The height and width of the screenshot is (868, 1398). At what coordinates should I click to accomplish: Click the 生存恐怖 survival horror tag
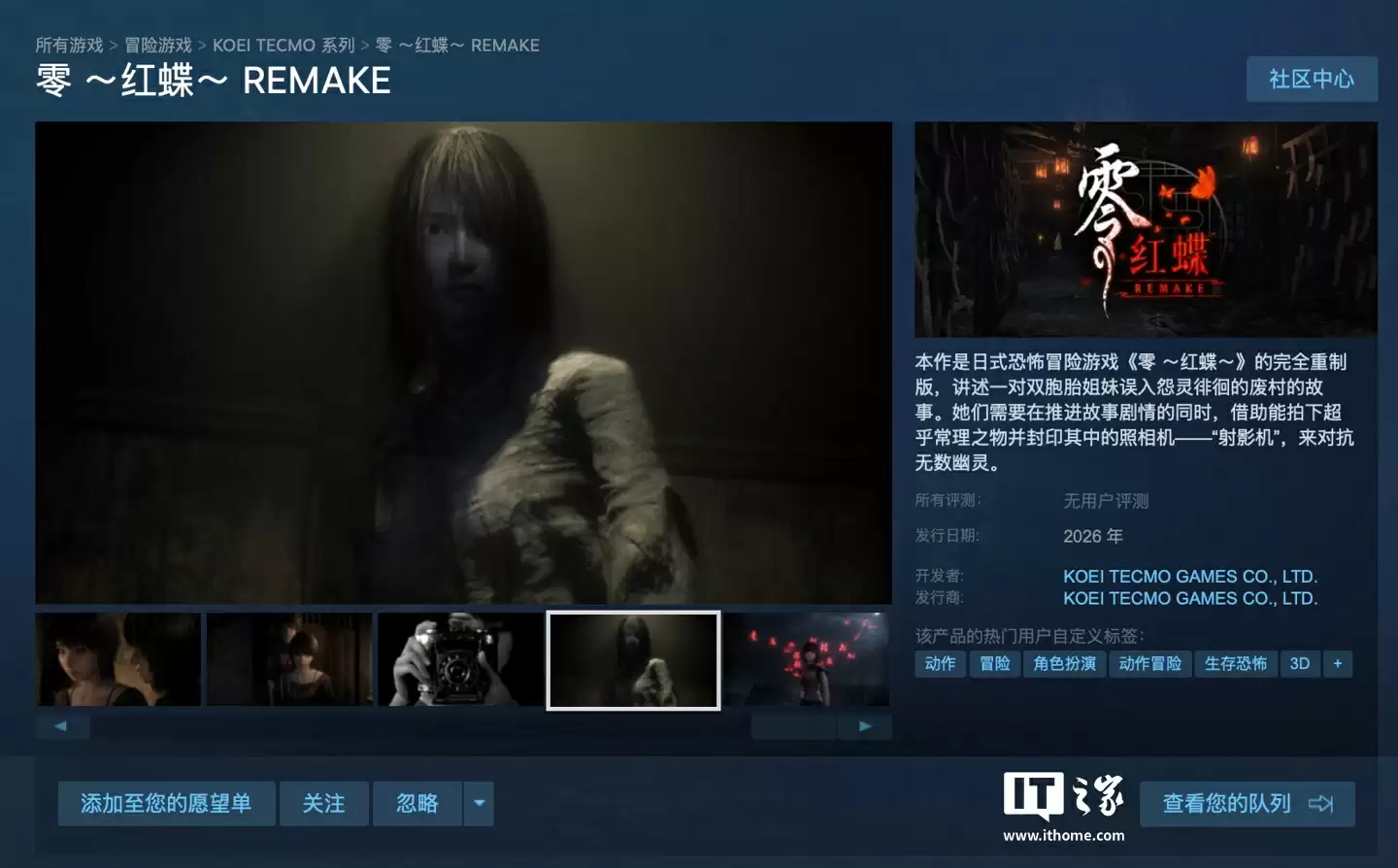tap(1236, 664)
